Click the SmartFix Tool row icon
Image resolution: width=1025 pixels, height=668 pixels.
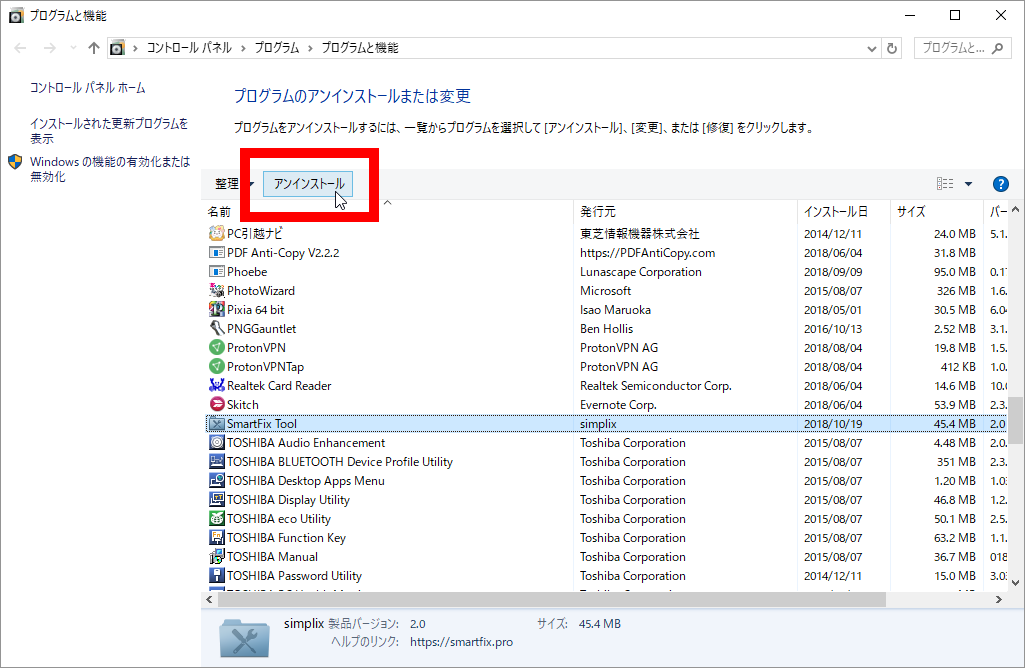coord(216,424)
